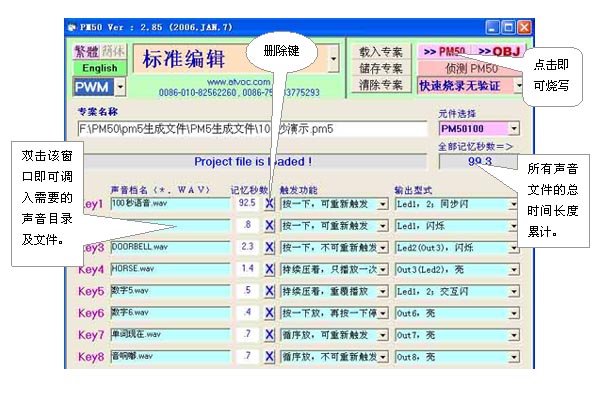Screen dimensions: 600x400
Task: Click the X delete icon beside HORSE.wav
Action: click(x=269, y=269)
